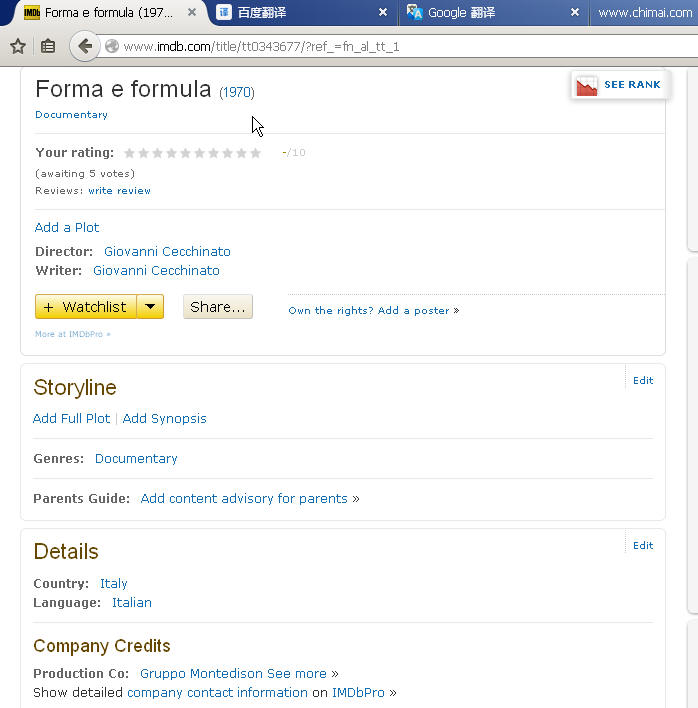
Task: Click the Forma e formula title heading
Action: point(123,89)
